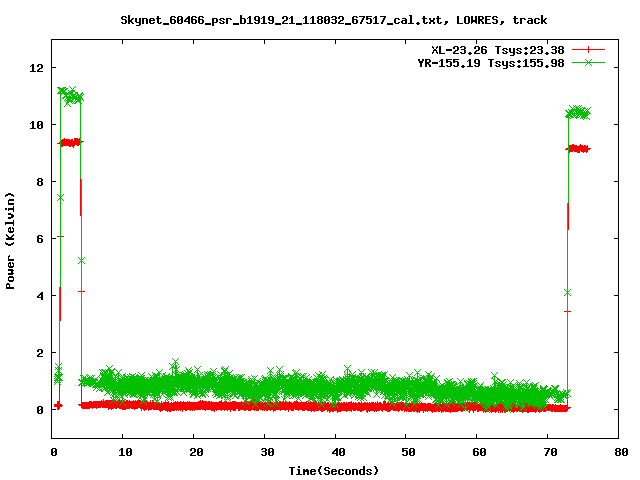Click the first green YR plateau near 11 K
This screenshot has height=480, width=640.
point(70,96)
